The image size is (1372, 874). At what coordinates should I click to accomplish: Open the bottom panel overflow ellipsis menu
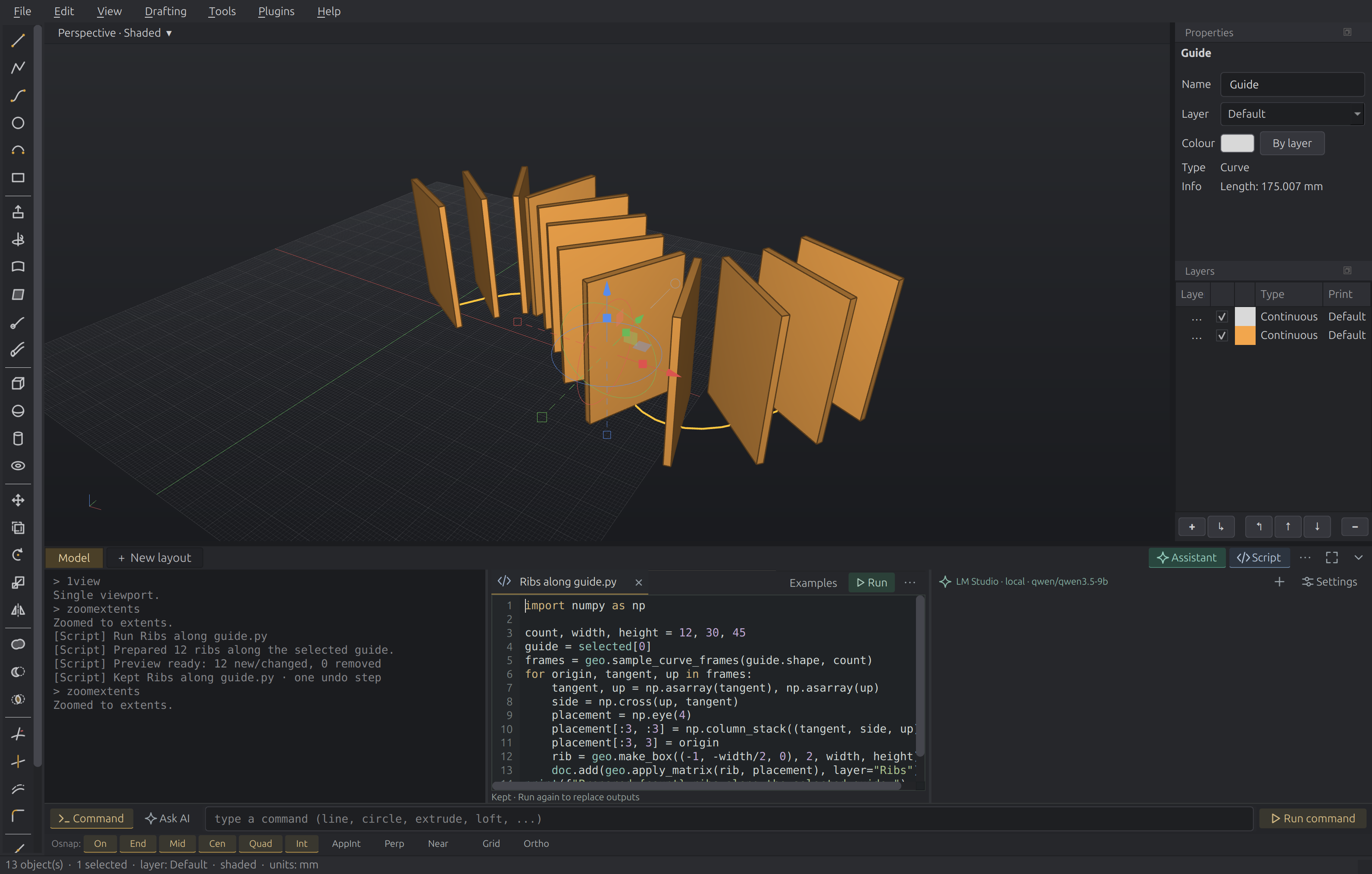click(1305, 558)
